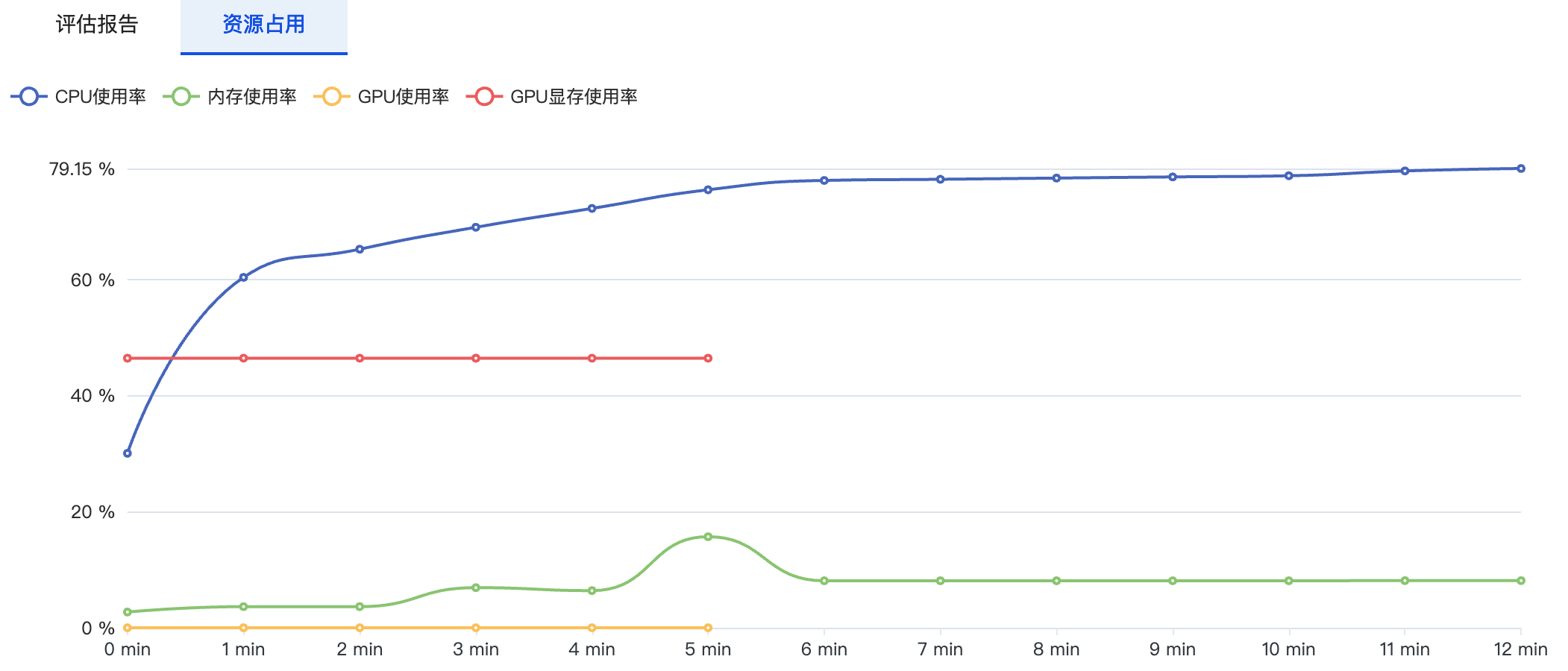Click memory peak point at 5 min

[708, 537]
